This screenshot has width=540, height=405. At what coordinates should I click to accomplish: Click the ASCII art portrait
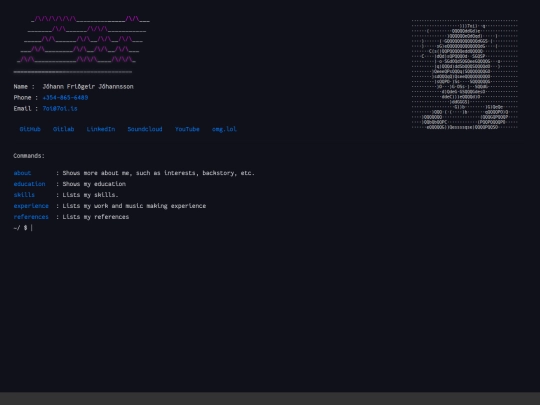[x=465, y=74]
